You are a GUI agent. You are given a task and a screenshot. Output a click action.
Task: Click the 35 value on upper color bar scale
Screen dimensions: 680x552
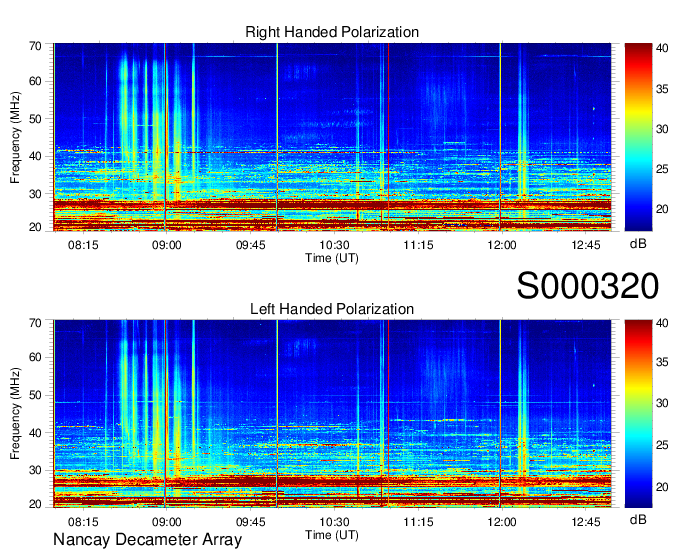click(662, 89)
